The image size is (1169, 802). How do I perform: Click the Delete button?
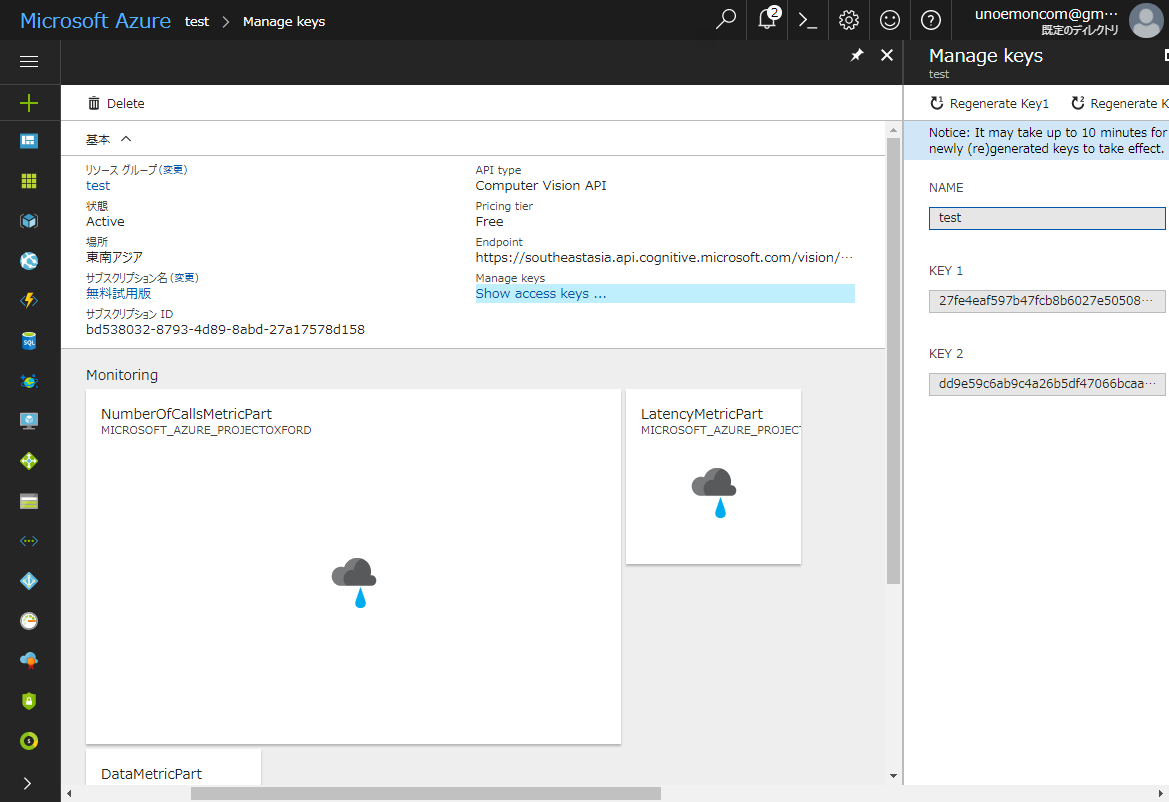tap(116, 104)
